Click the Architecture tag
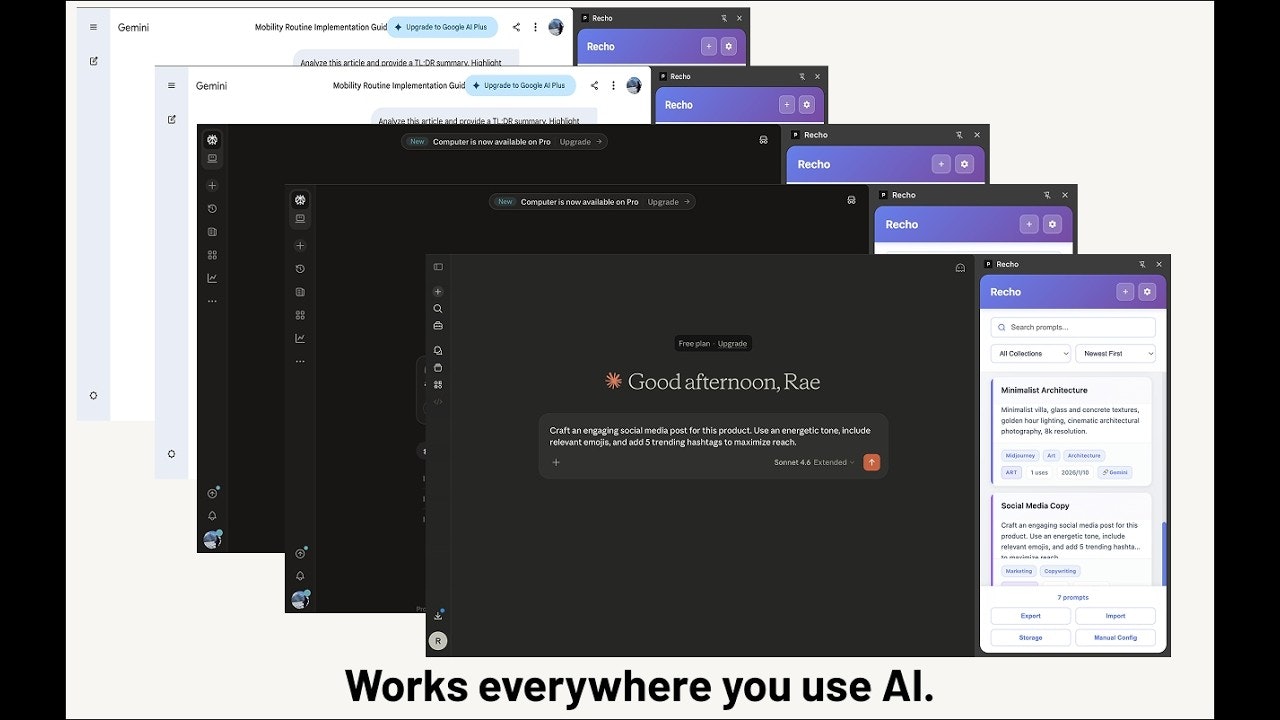The height and width of the screenshot is (720, 1280). click(1084, 455)
